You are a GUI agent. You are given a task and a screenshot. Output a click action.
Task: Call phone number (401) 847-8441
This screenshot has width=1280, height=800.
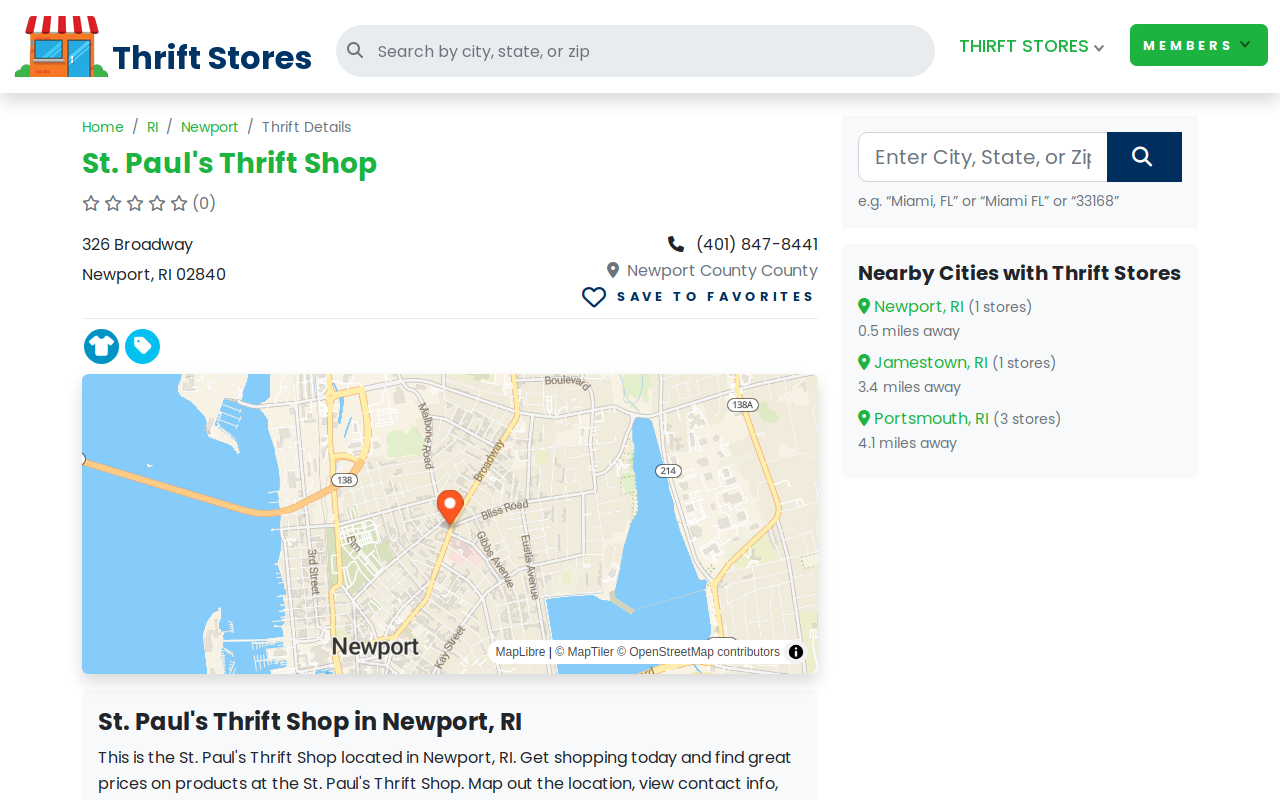pyautogui.click(x=757, y=244)
